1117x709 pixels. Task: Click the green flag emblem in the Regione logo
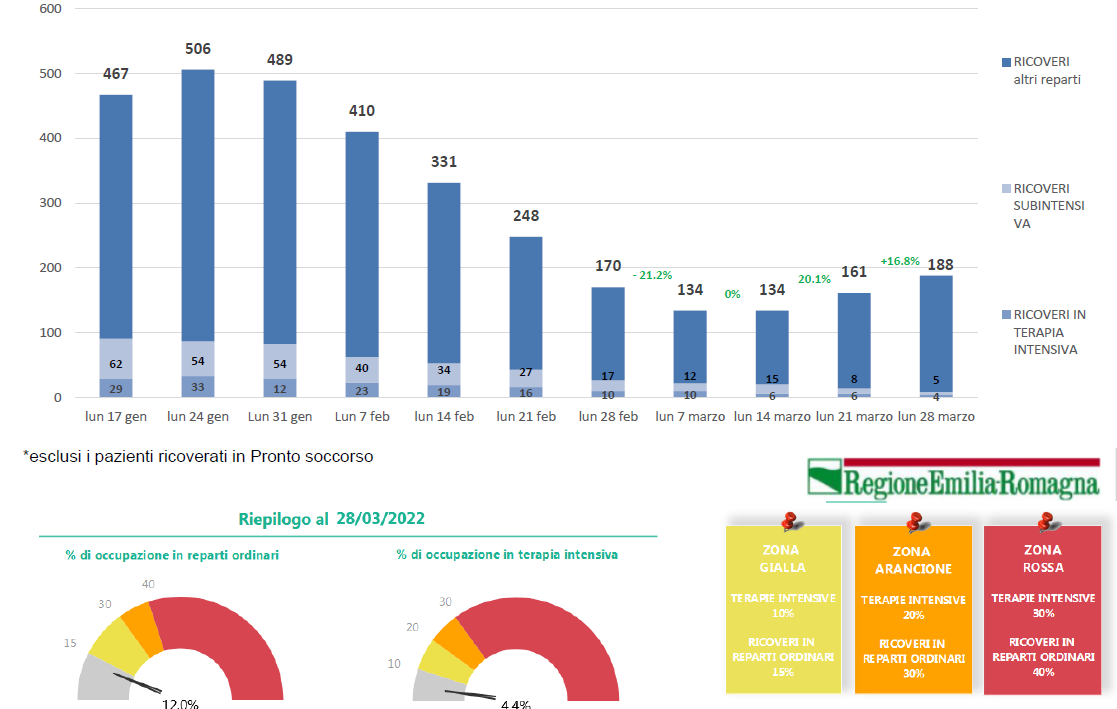[x=824, y=478]
